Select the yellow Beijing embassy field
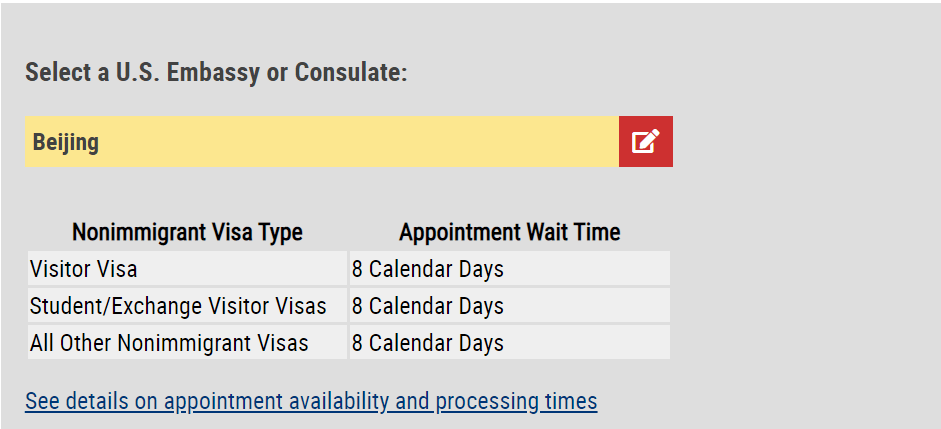 click(322, 142)
